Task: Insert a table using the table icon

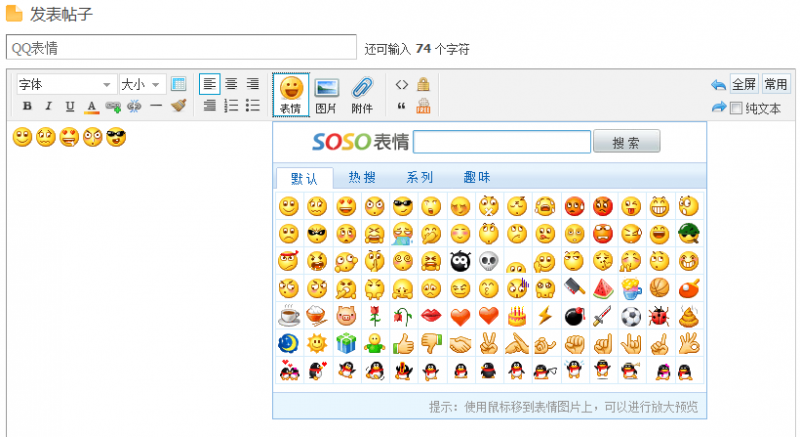Action: click(x=179, y=84)
